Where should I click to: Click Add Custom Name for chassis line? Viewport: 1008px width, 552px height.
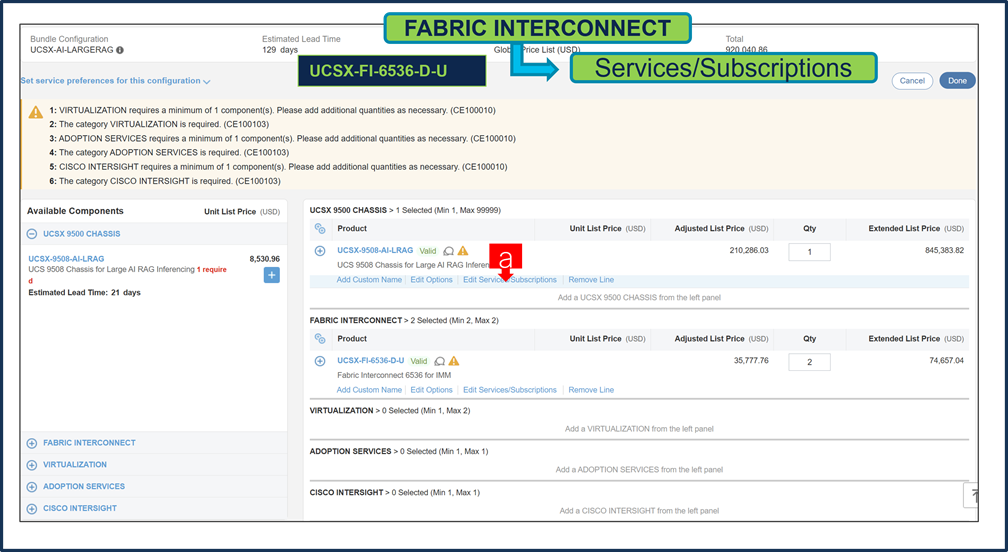(369, 280)
